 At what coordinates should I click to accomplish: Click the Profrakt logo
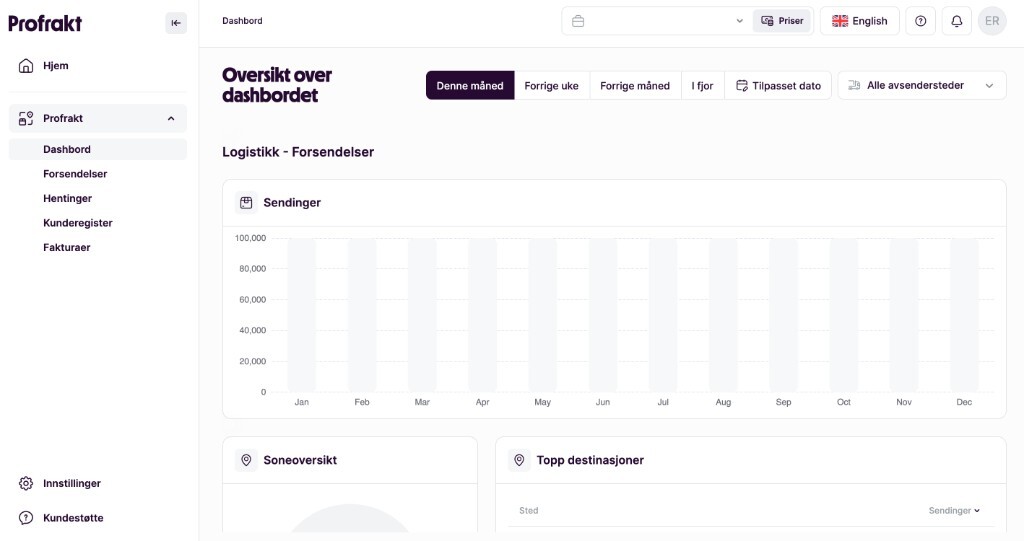pyautogui.click(x=45, y=24)
